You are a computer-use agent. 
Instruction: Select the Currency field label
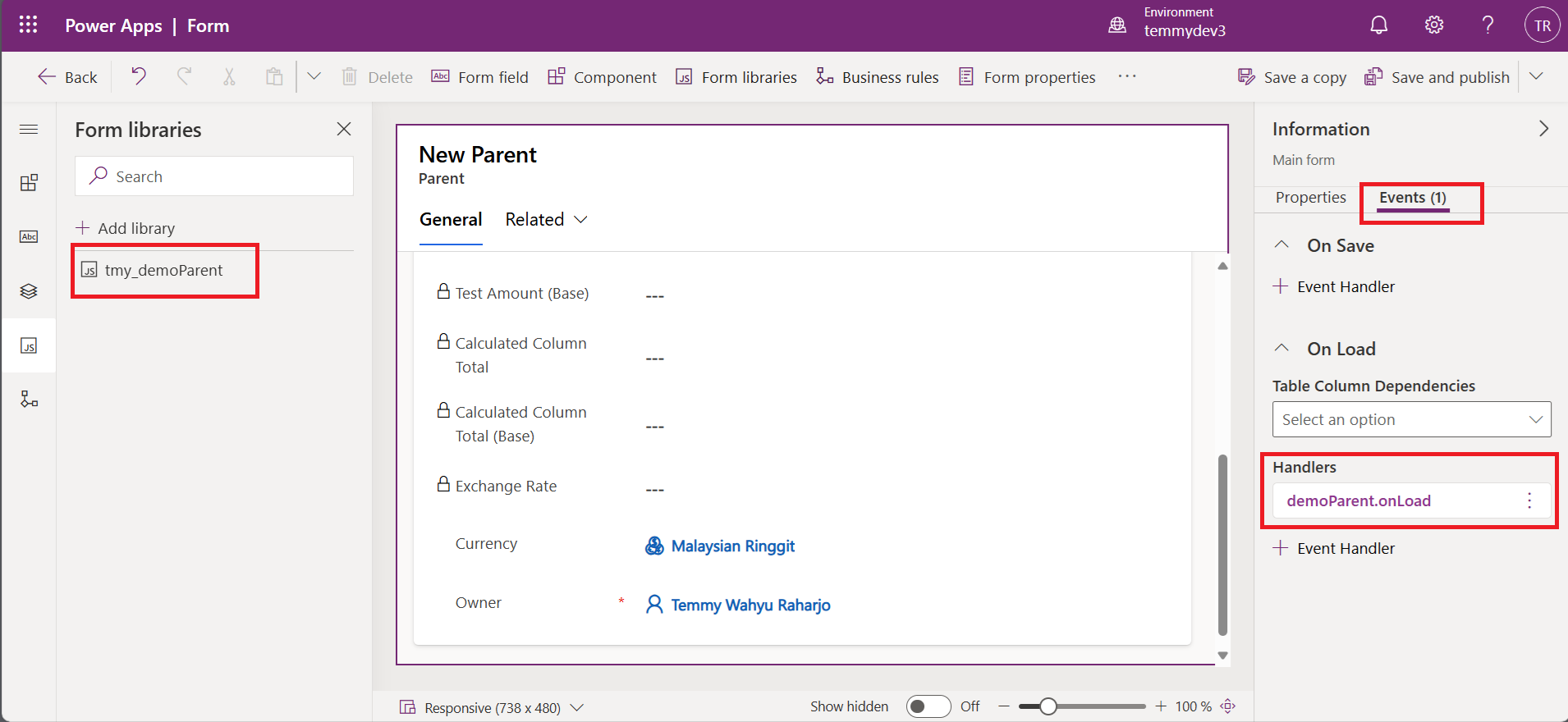pos(486,544)
